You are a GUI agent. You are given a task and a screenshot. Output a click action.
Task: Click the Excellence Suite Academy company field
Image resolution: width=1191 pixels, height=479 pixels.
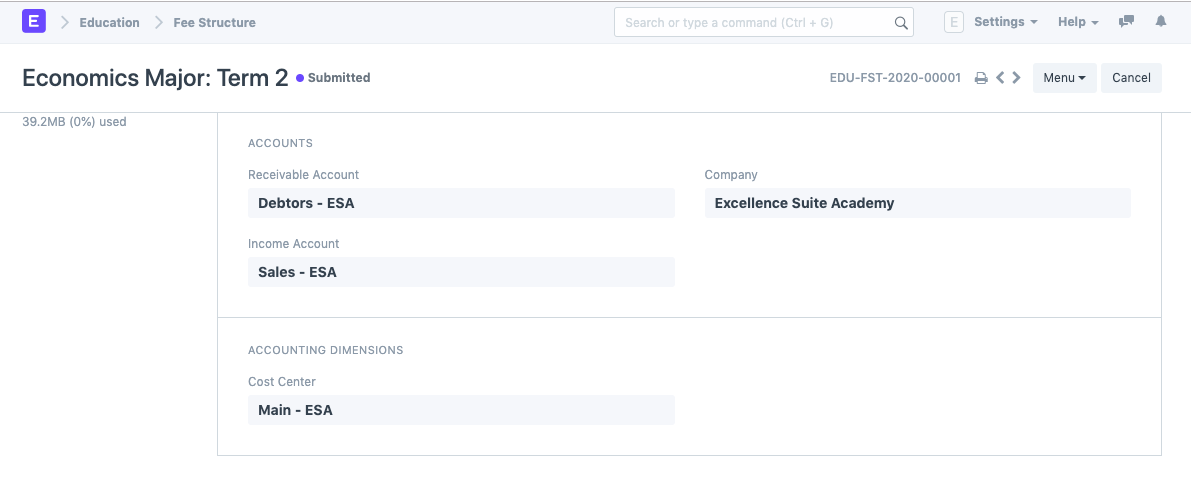point(917,203)
